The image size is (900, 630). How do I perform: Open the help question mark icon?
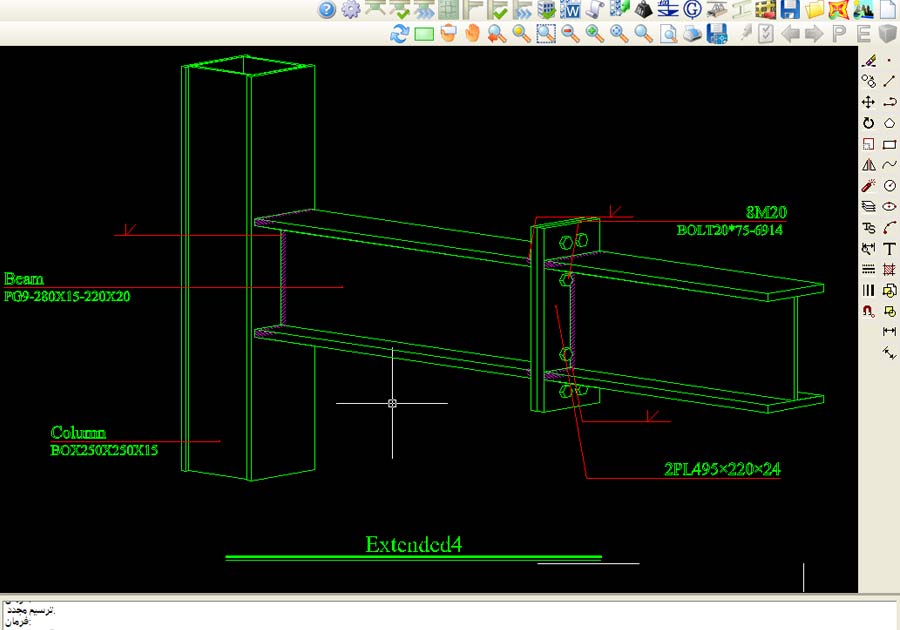pyautogui.click(x=327, y=10)
